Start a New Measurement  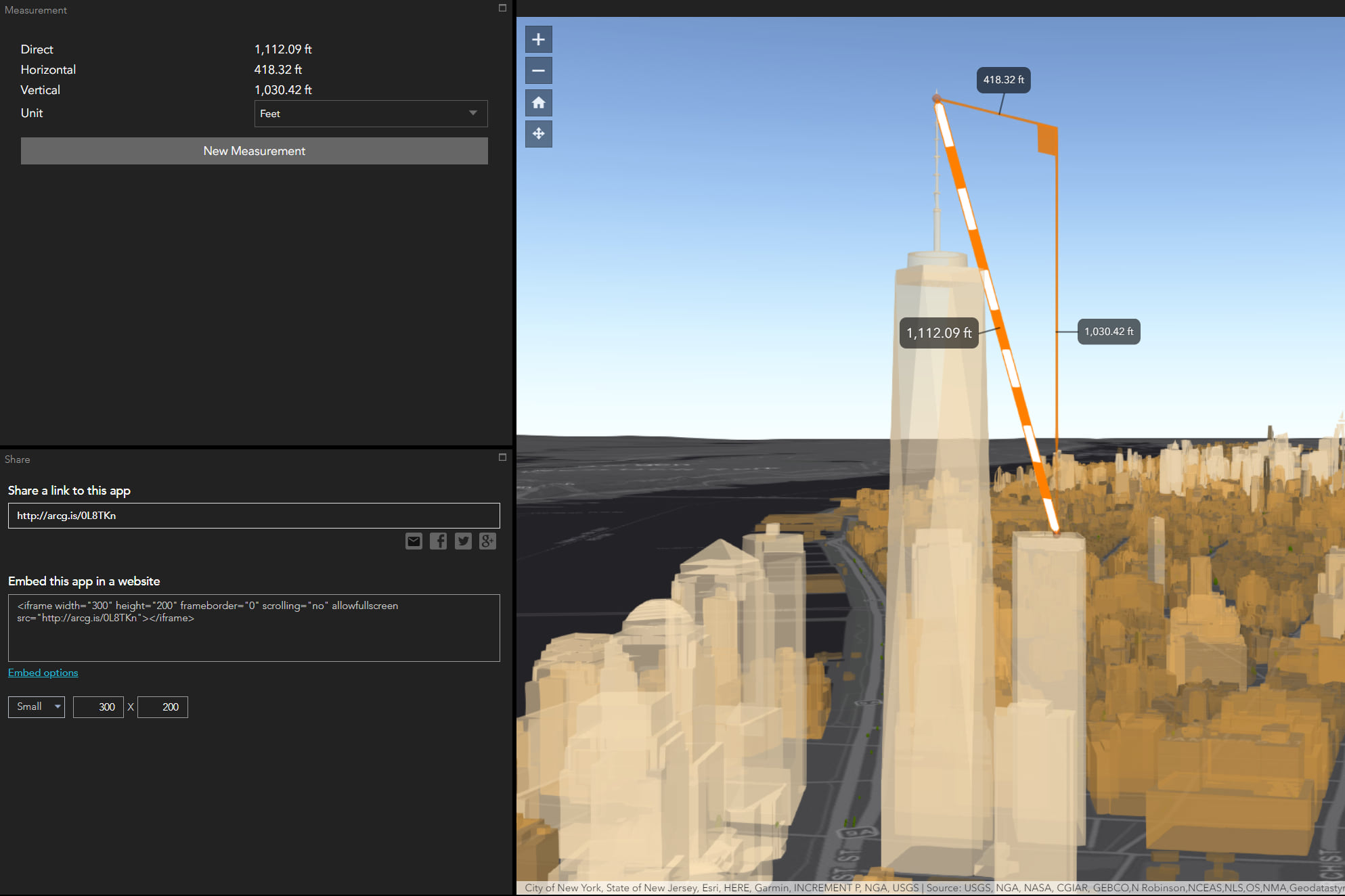click(254, 151)
